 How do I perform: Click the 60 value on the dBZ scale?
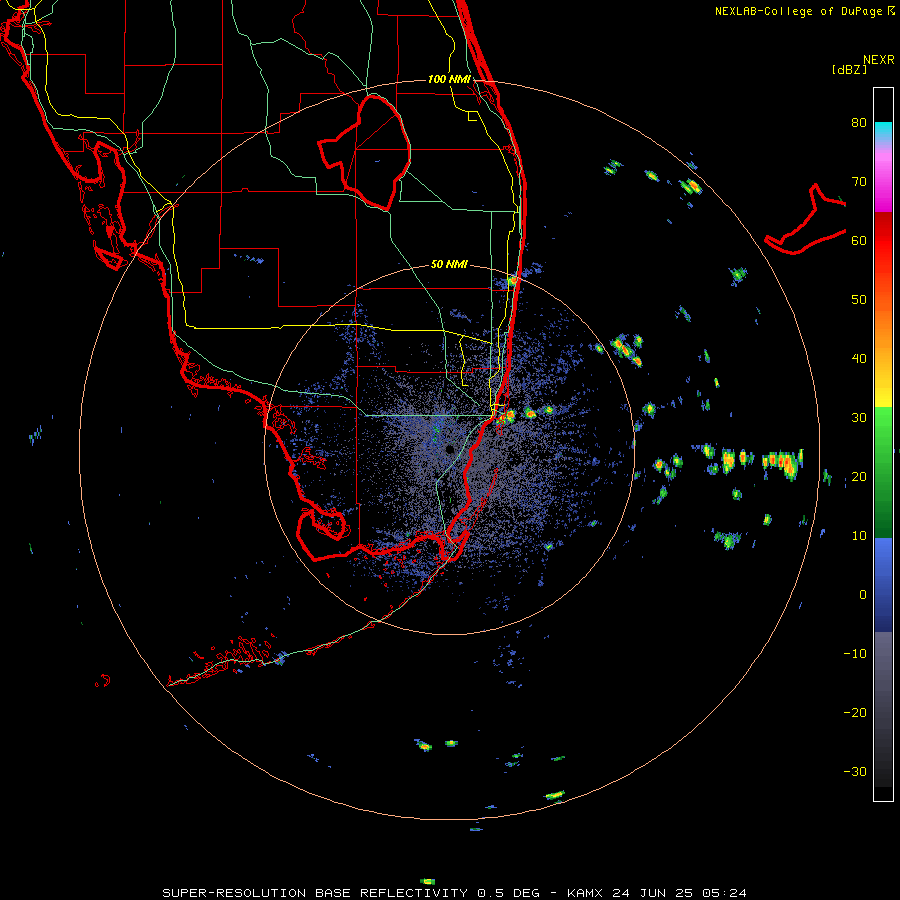859,241
